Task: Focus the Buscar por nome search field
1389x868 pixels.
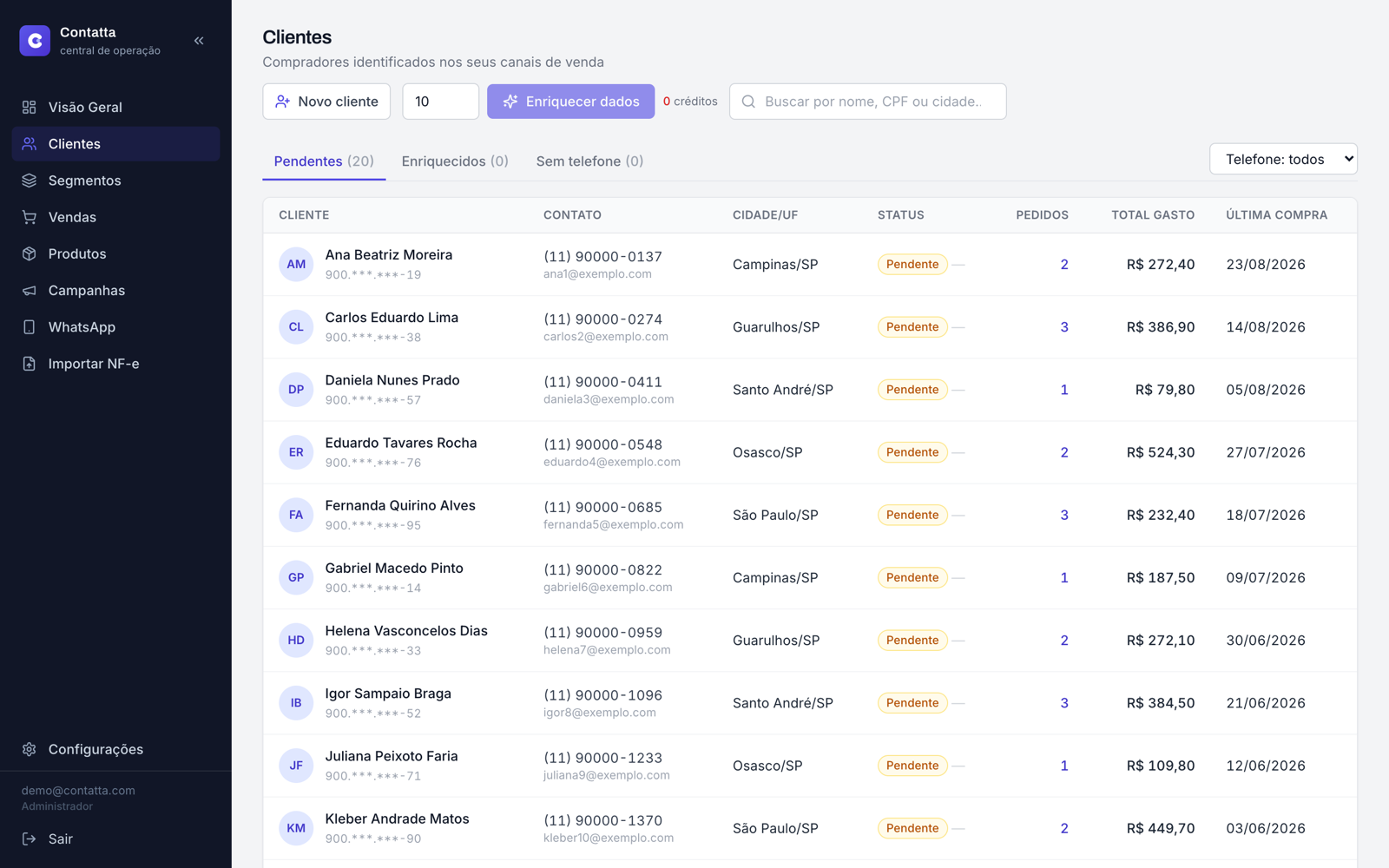Action: pyautogui.click(x=868, y=102)
